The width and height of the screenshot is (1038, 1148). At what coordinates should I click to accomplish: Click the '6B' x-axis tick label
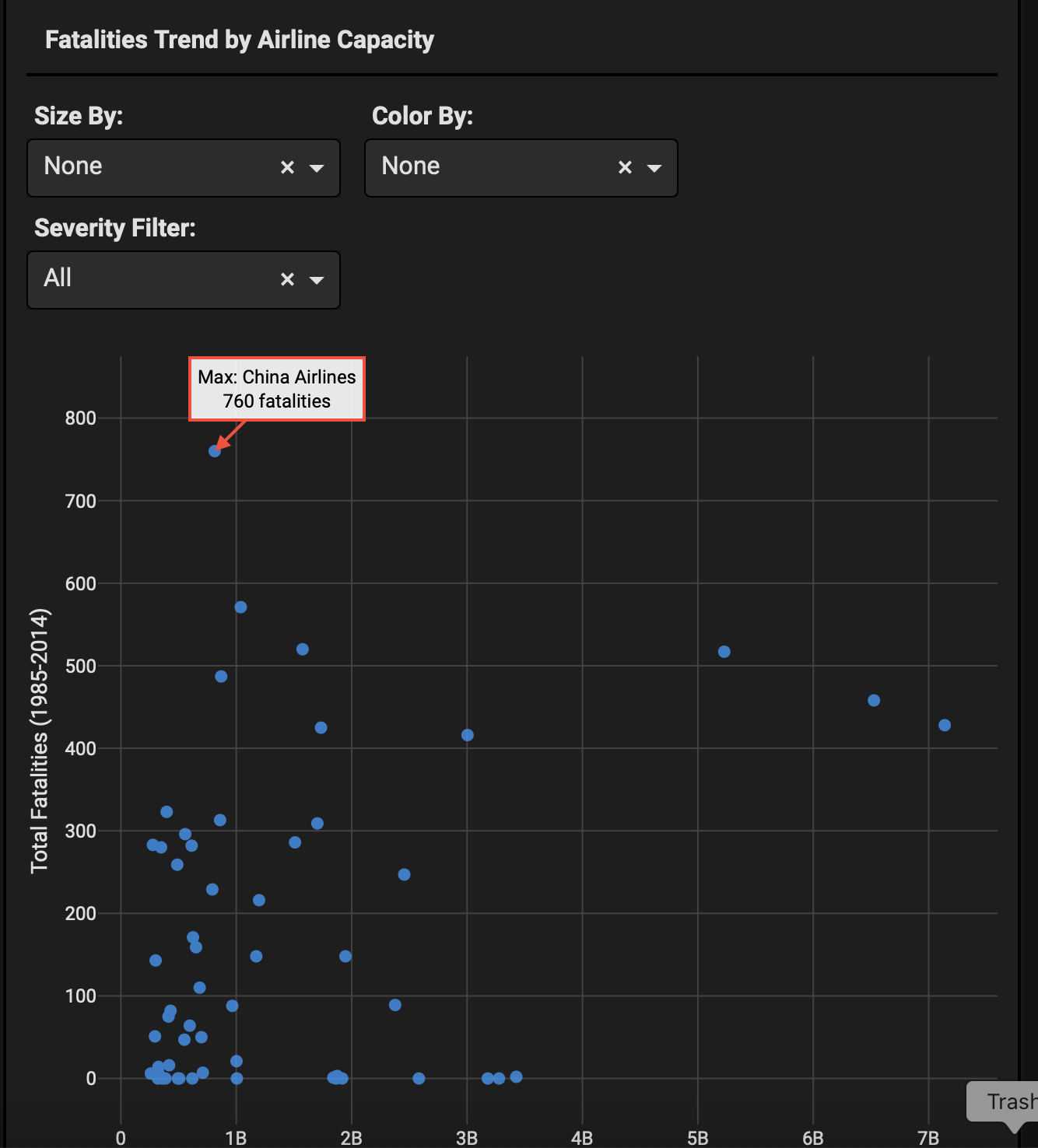tap(813, 1138)
